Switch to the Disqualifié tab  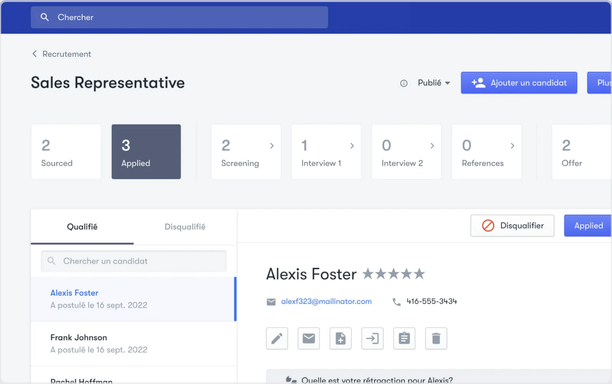185,227
